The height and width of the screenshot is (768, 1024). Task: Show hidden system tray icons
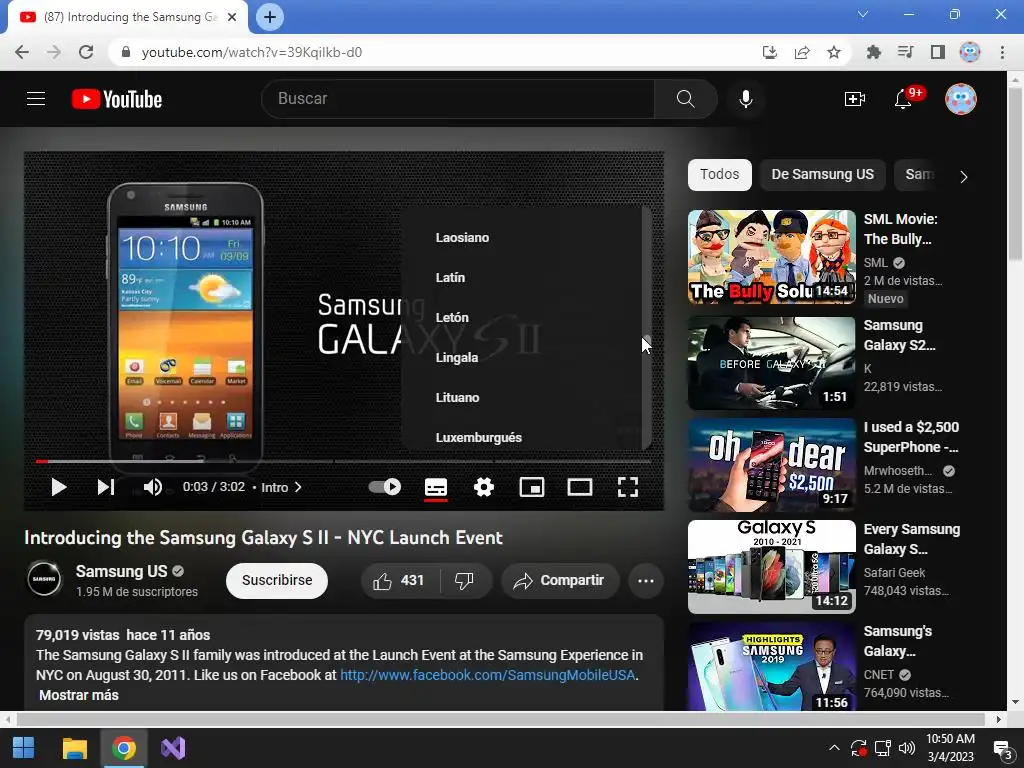point(835,748)
